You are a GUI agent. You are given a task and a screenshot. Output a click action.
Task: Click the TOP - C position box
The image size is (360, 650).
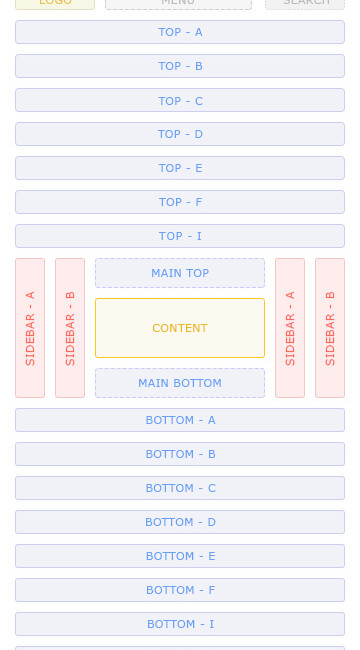pos(180,100)
